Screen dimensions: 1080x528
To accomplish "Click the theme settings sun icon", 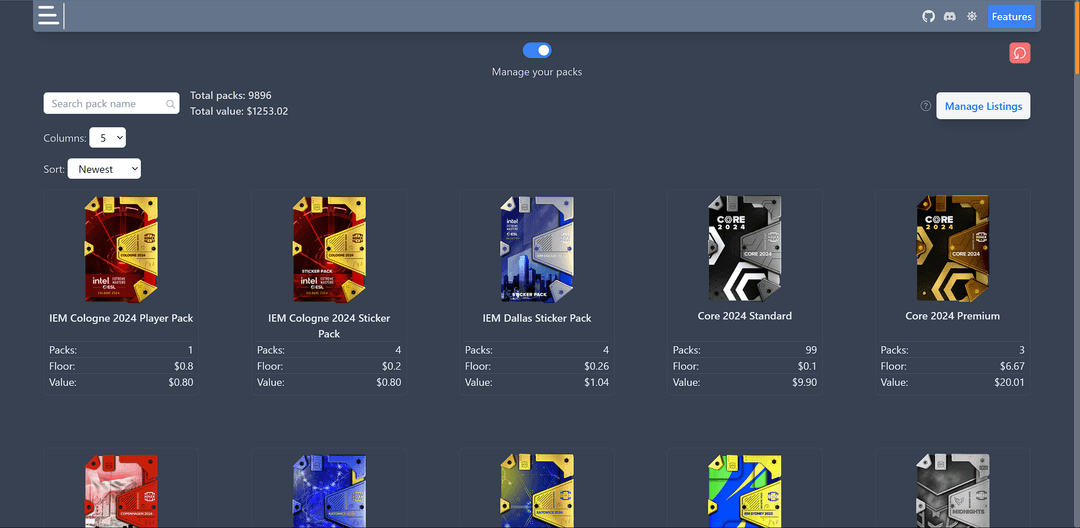I will (x=971, y=17).
